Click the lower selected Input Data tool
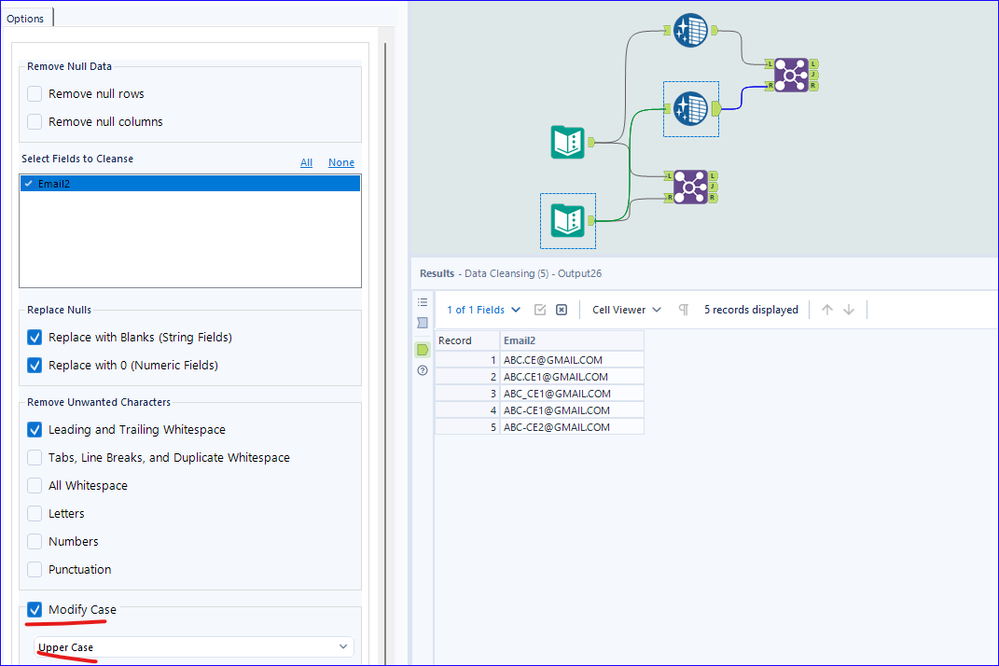 (x=567, y=220)
